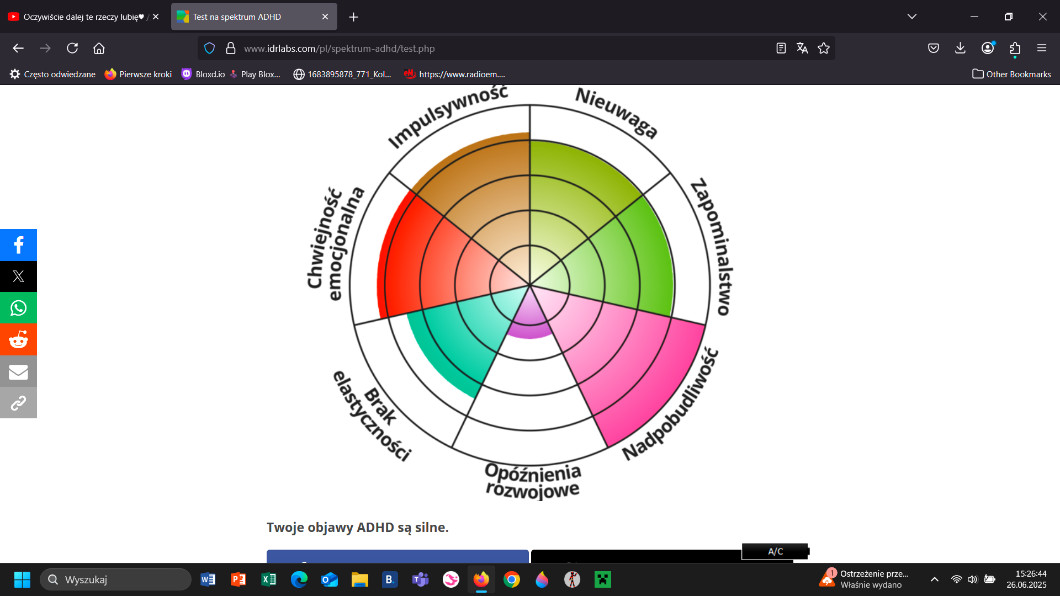Share the result on Facebook

point(18,245)
